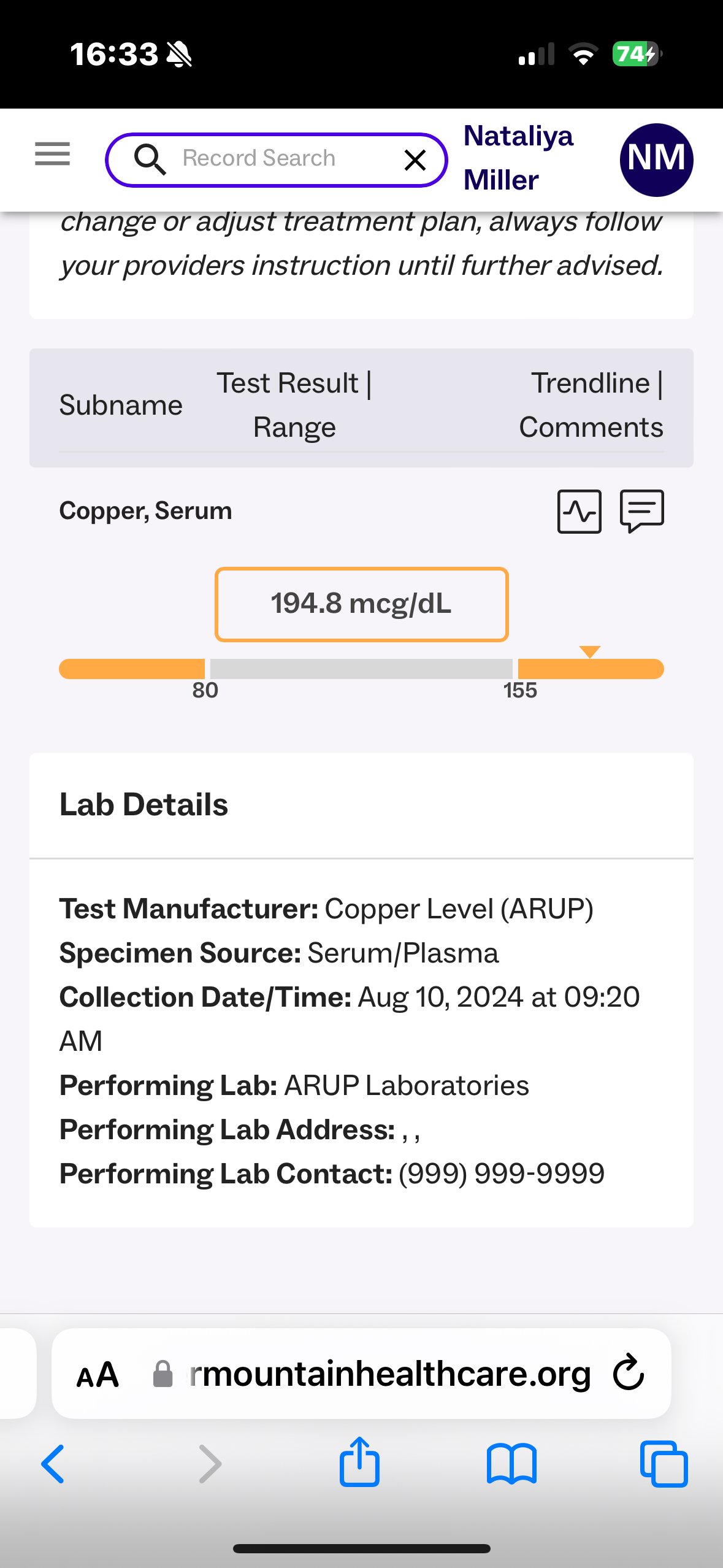
Task: Type in the Record Search box
Action: [x=276, y=159]
